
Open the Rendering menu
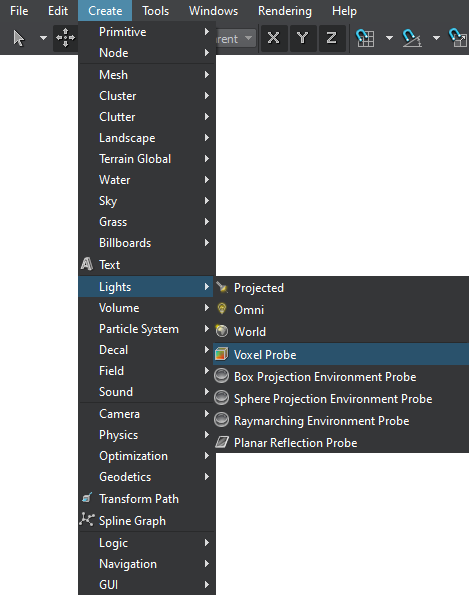(x=285, y=11)
